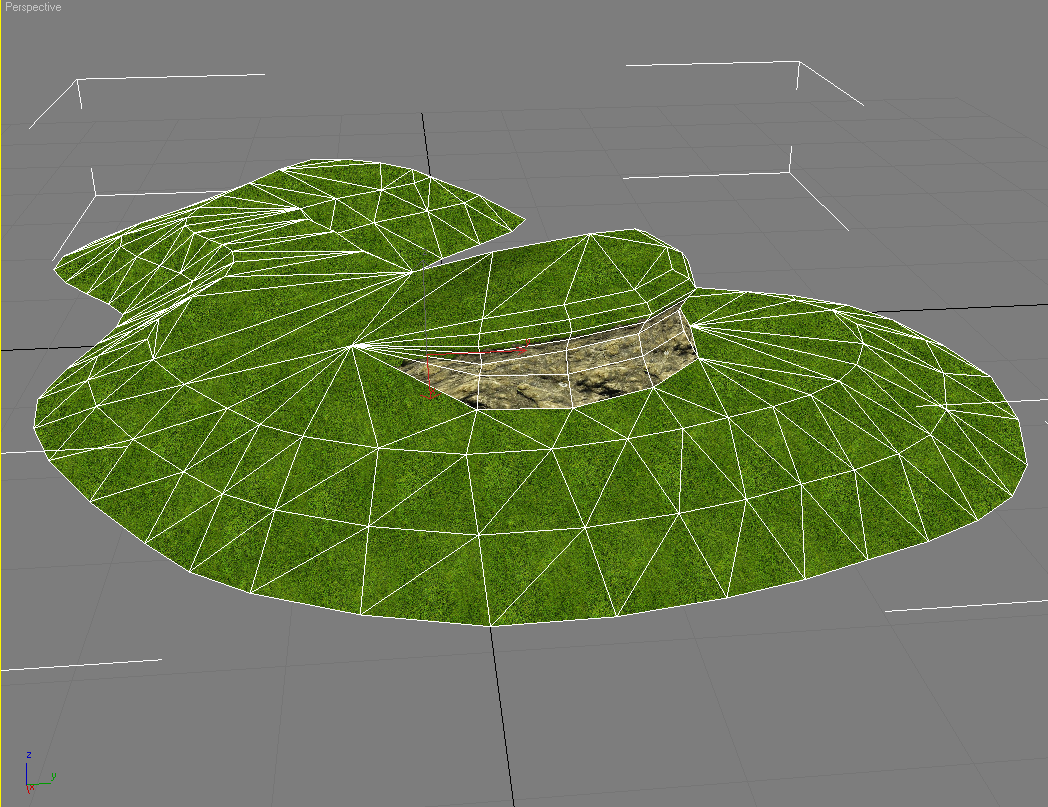Open the Perspective viewport label menu
The image size is (1048, 807).
pos(32,8)
